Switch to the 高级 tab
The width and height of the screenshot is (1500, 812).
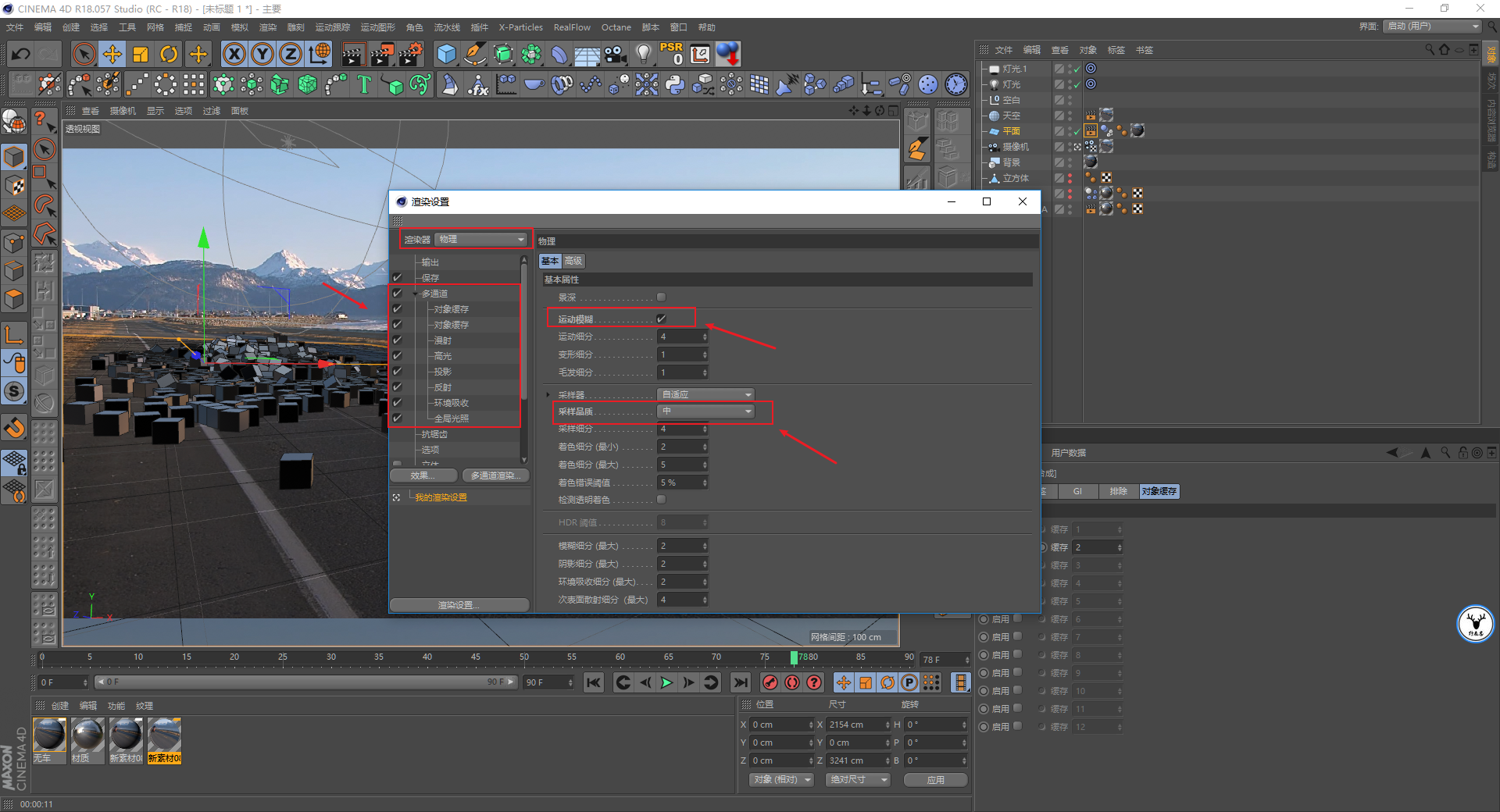(573, 261)
